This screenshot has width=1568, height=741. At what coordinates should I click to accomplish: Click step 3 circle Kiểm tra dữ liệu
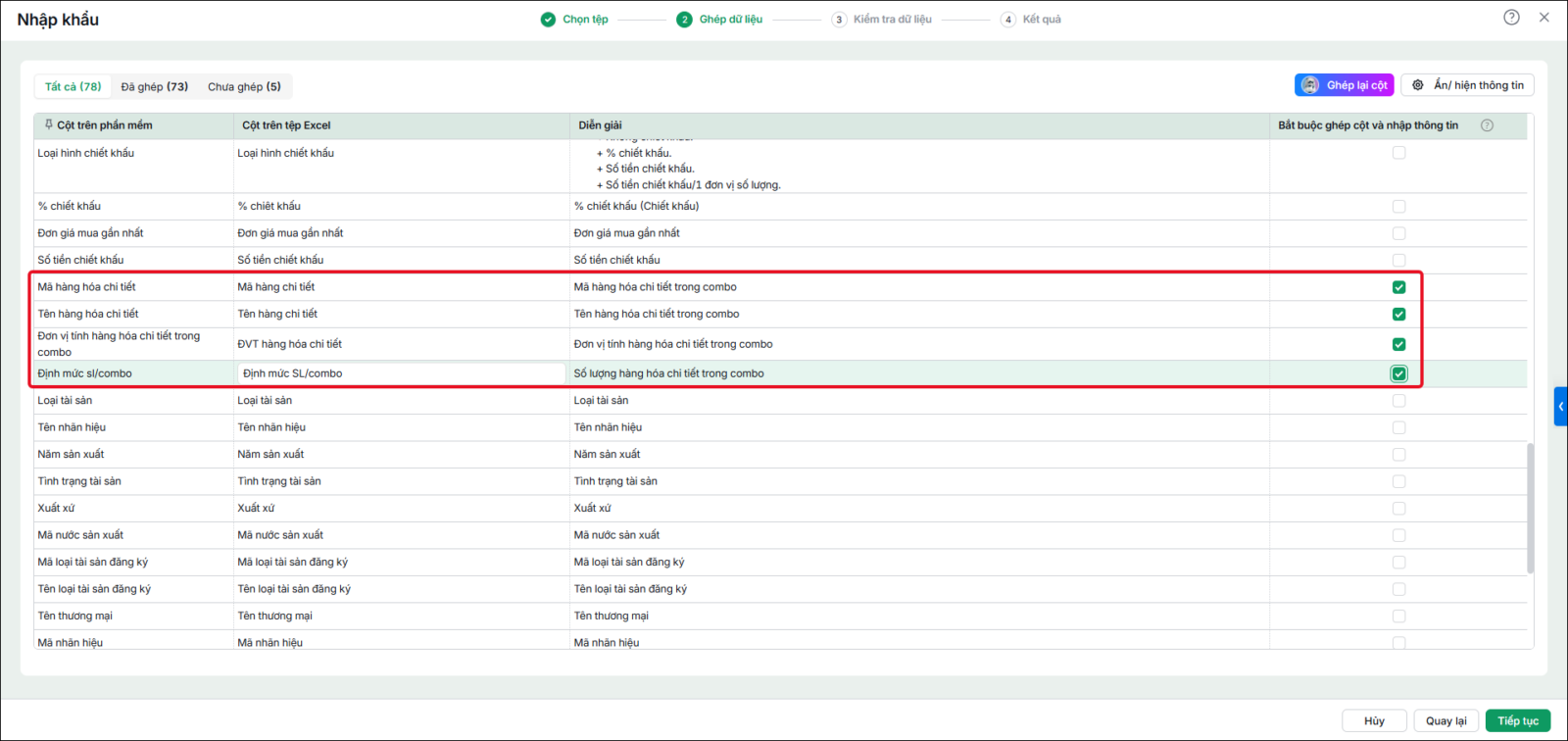click(839, 20)
